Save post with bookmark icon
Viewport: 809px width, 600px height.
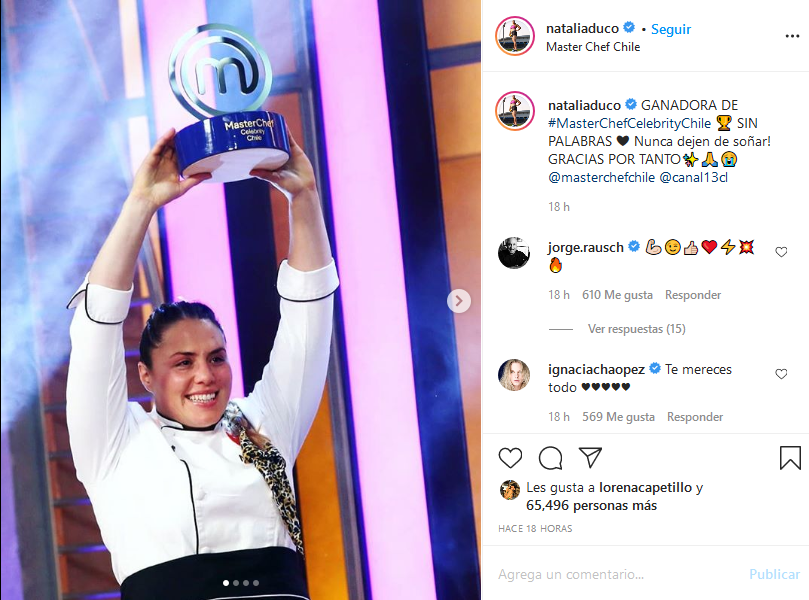click(790, 458)
